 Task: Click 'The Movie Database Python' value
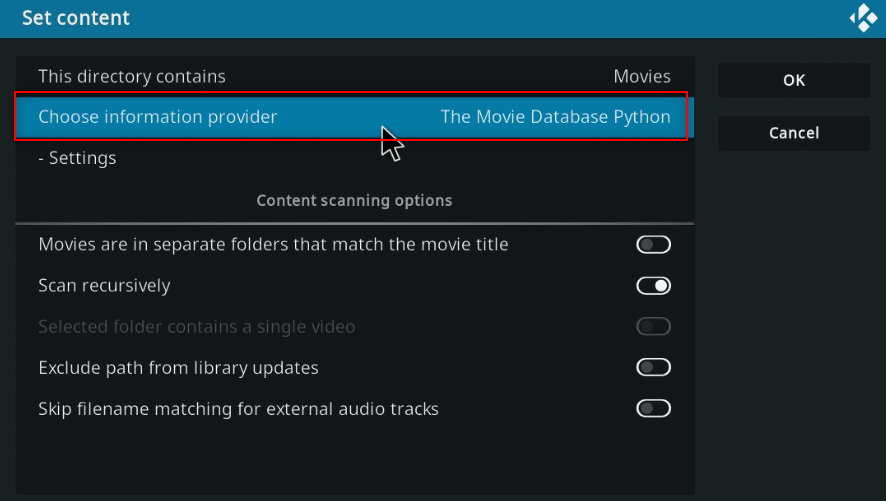pyautogui.click(x=555, y=117)
